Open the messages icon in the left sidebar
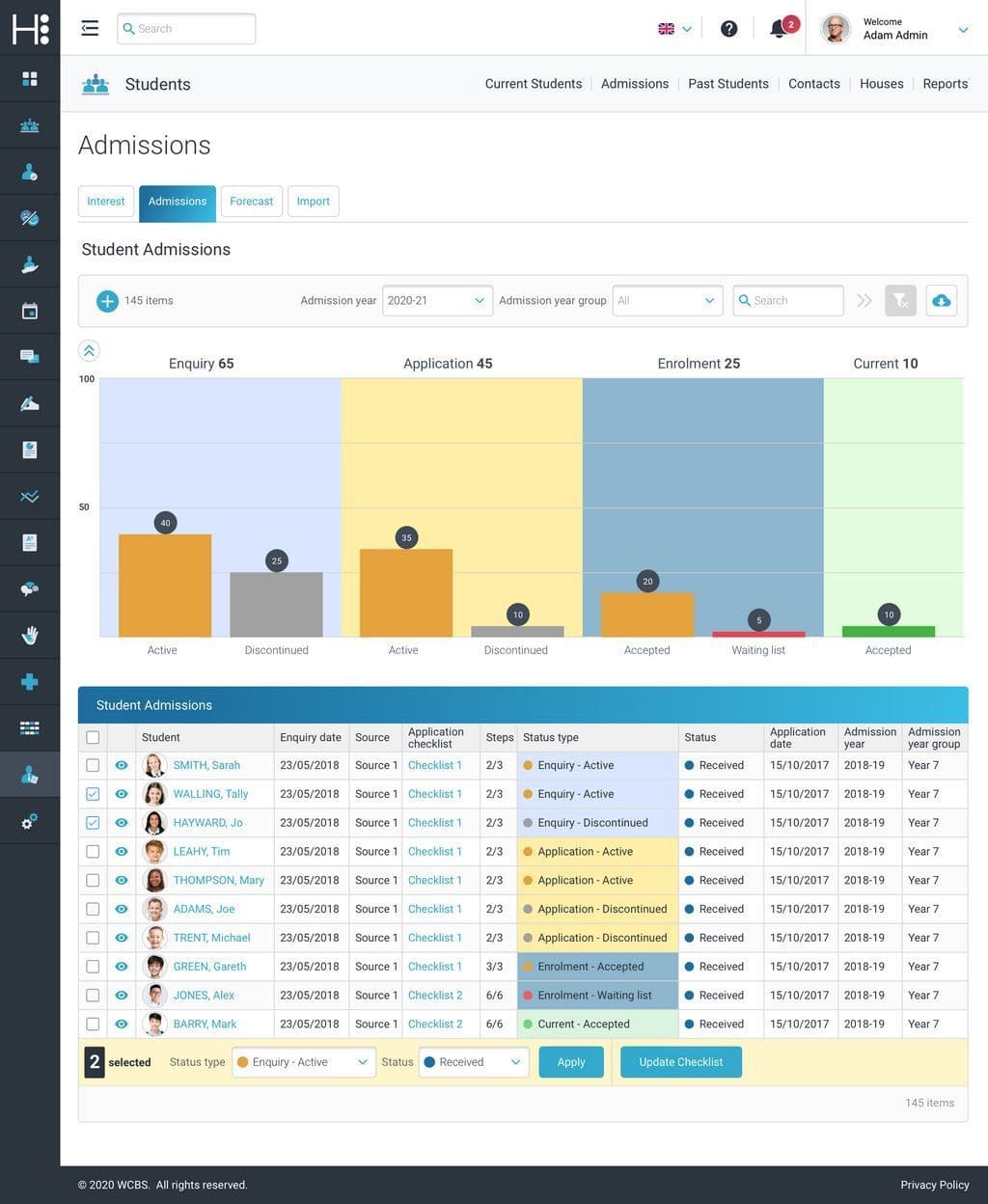The width and height of the screenshot is (988, 1204). 29,356
